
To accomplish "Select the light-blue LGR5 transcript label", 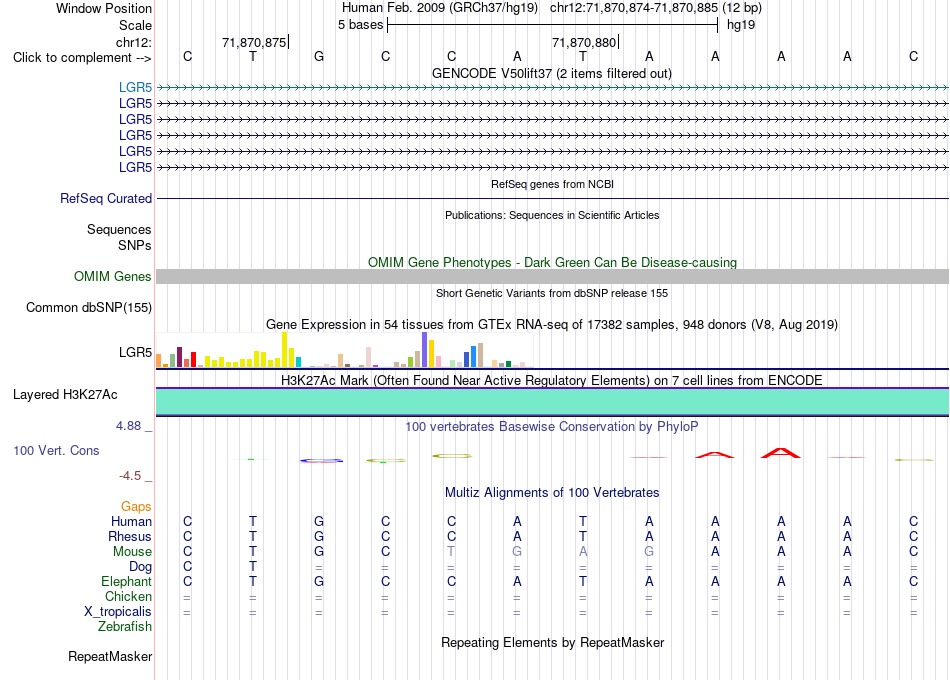I will coord(135,87).
